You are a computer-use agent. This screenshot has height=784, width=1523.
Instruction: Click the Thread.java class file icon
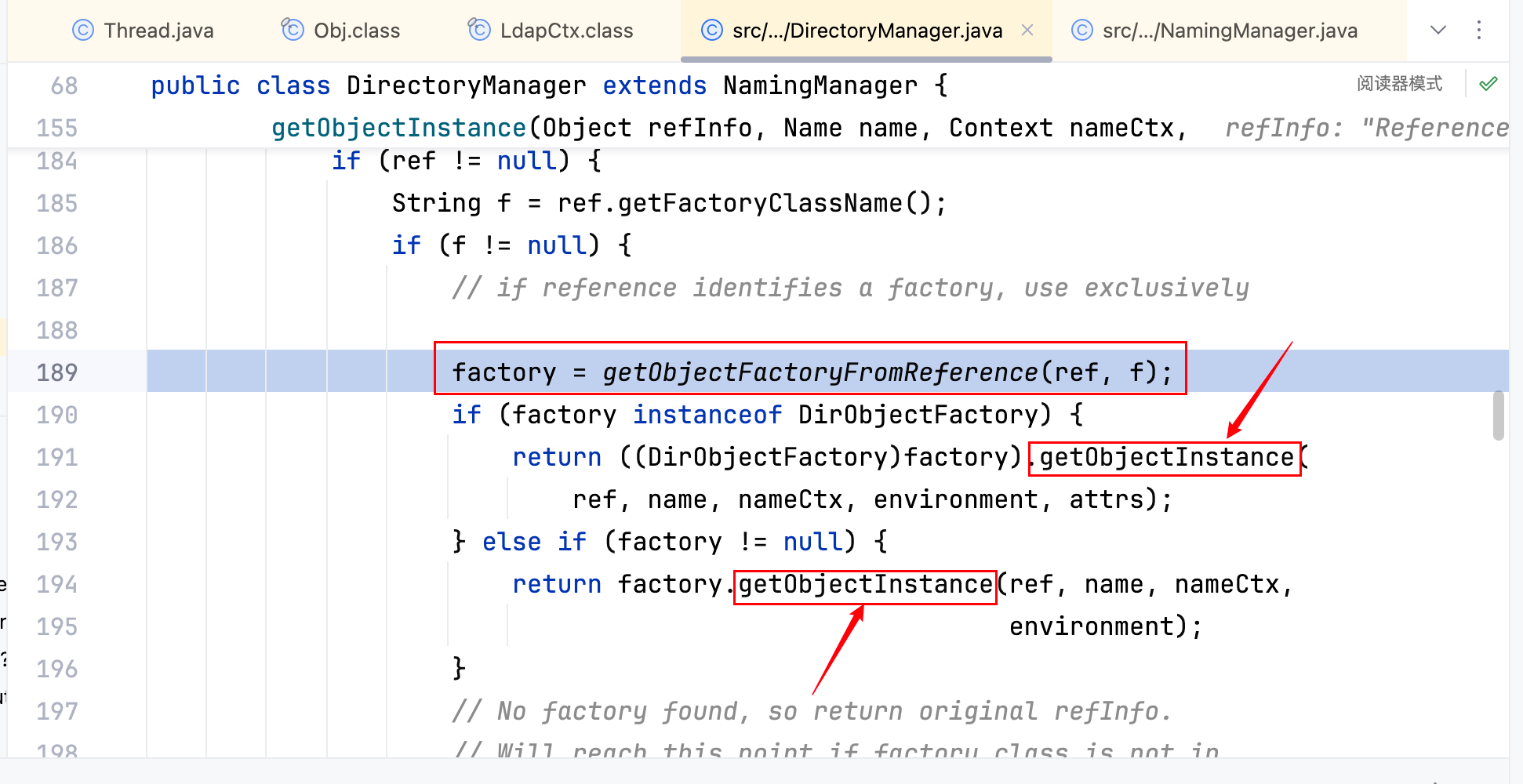(82, 31)
